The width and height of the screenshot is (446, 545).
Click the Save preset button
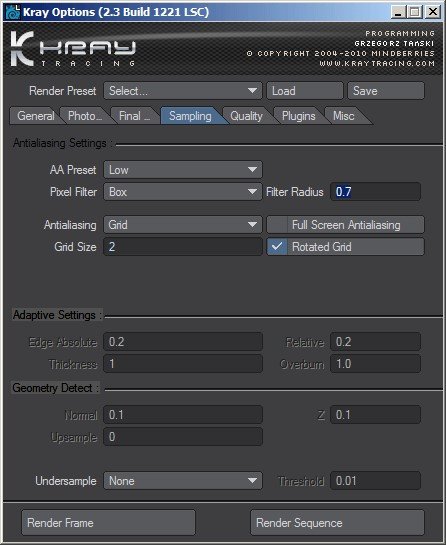point(386,91)
